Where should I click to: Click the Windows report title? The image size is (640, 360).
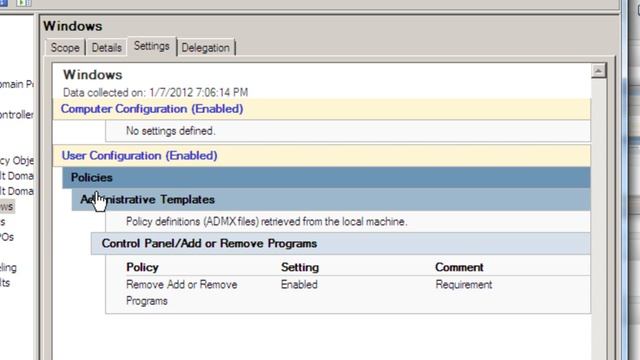click(x=93, y=75)
